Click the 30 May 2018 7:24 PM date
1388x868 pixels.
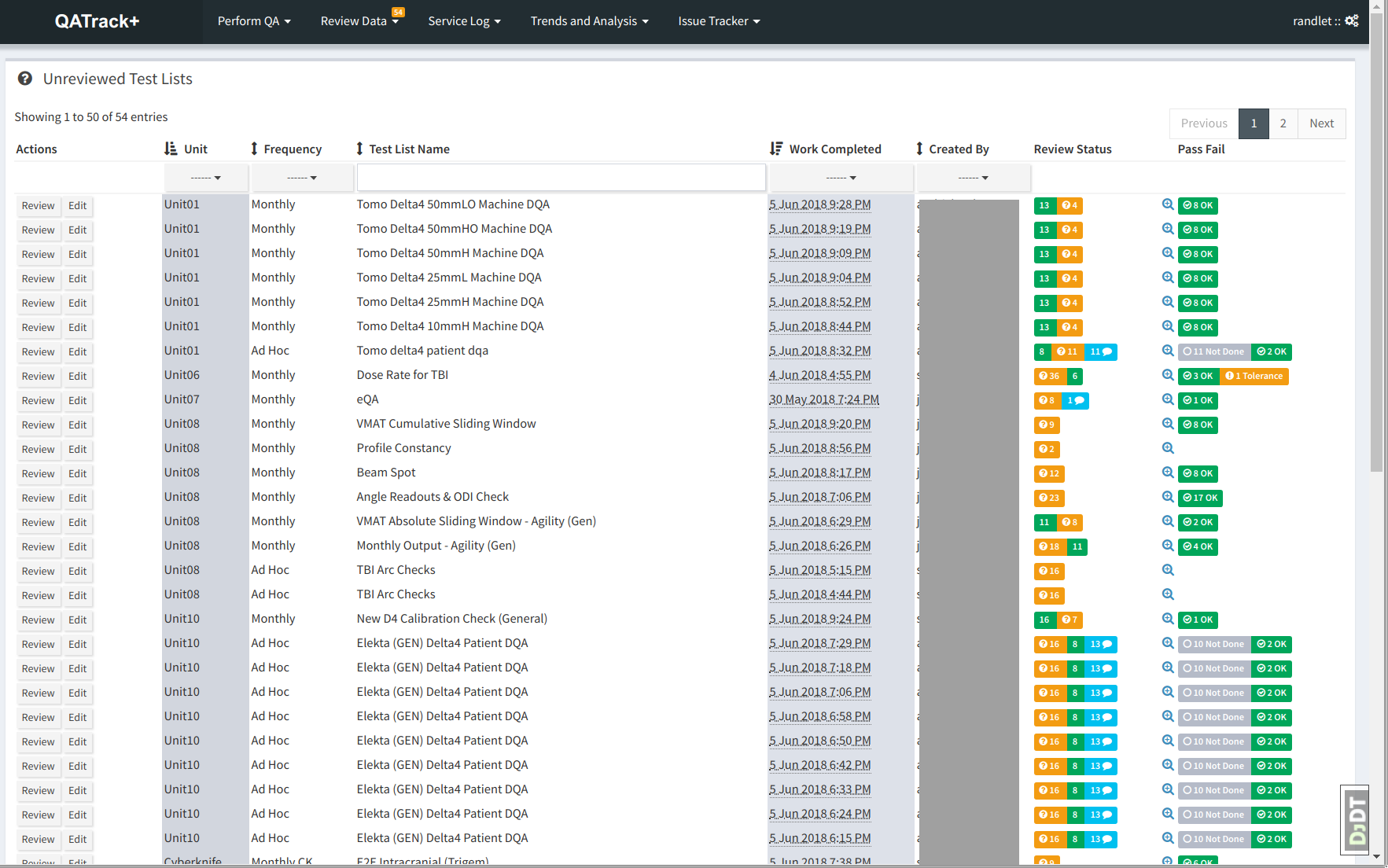pos(824,399)
